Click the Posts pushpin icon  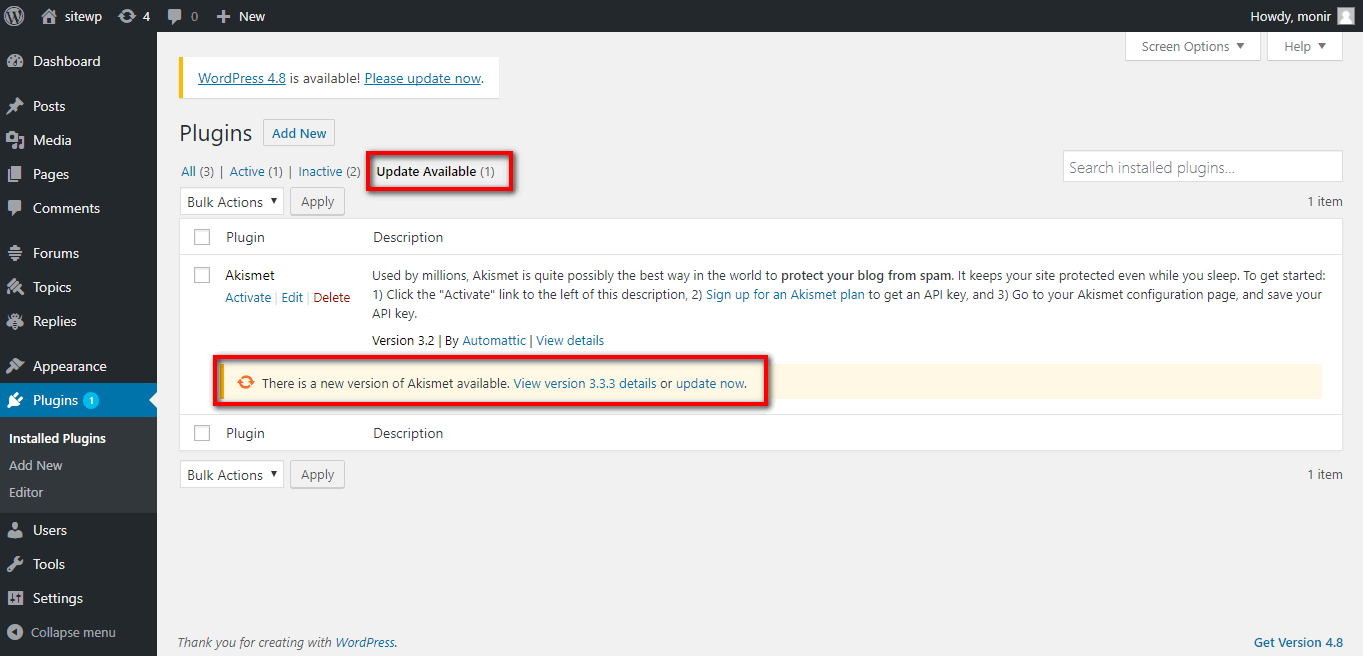tap(15, 106)
